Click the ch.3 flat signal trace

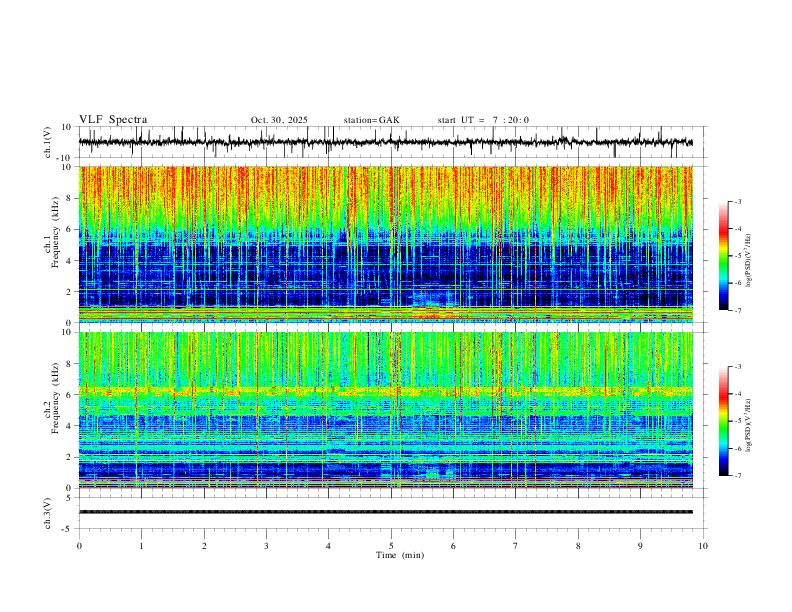coord(385,512)
